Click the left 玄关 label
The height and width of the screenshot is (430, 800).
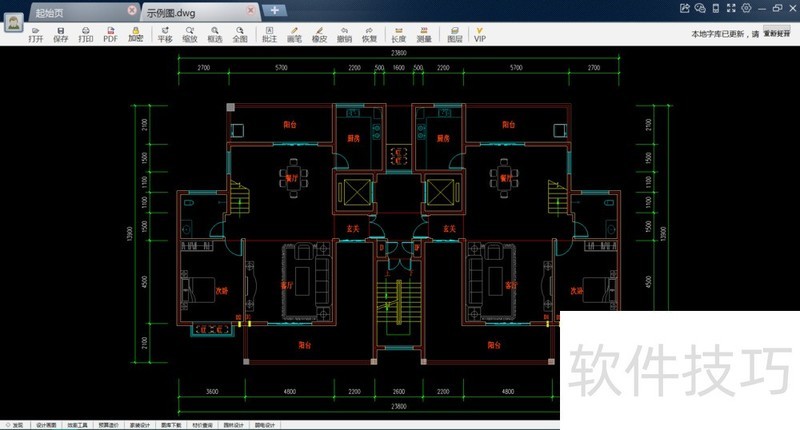[353, 229]
